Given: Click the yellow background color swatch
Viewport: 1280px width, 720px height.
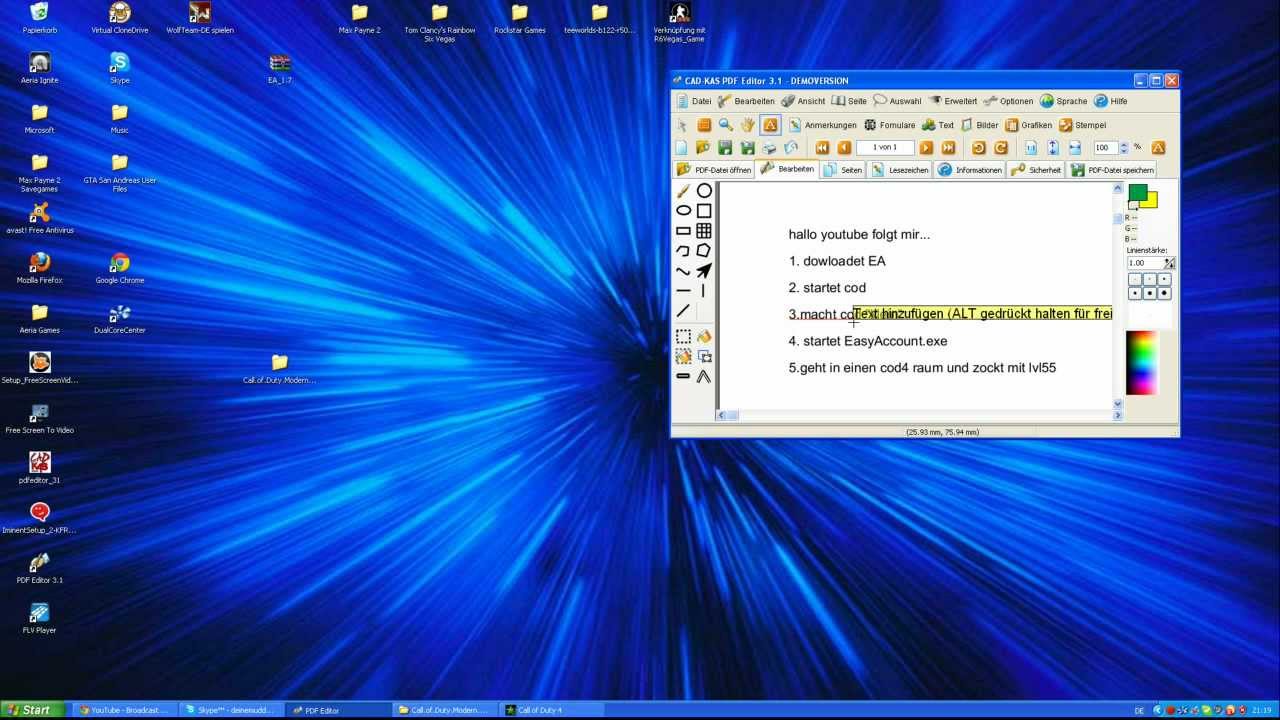Looking at the screenshot, I should pos(1151,201).
